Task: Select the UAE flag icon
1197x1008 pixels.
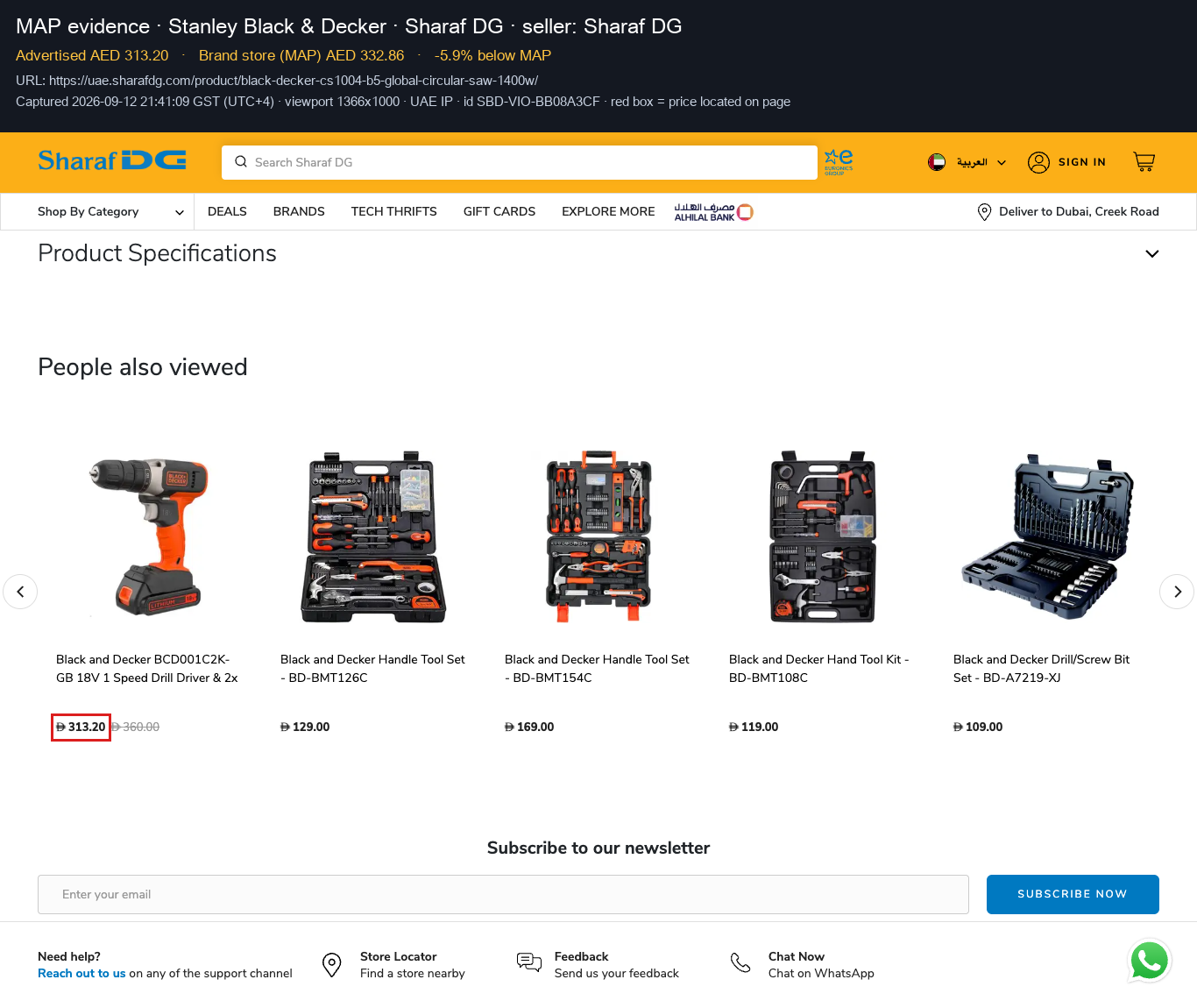Action: 937,162
